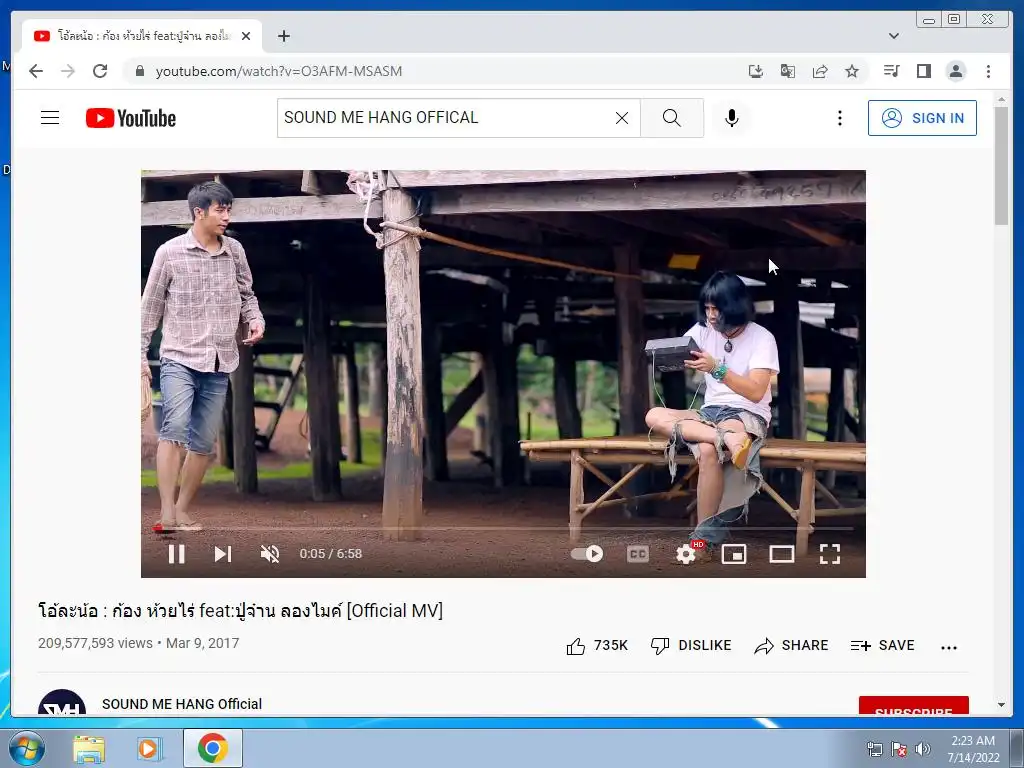The width and height of the screenshot is (1024, 768).
Task: Toggle the autoplay switch
Action: click(x=587, y=554)
